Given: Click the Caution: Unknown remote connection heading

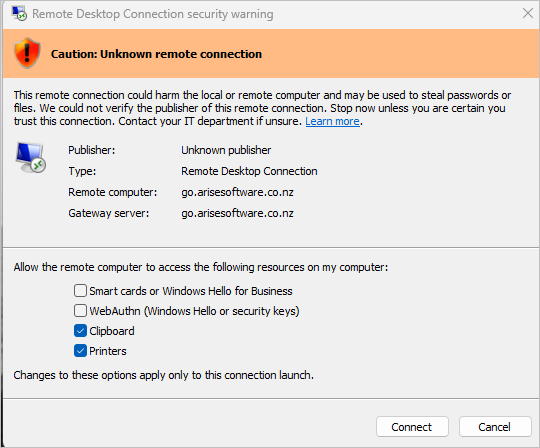Looking at the screenshot, I should (x=156, y=54).
